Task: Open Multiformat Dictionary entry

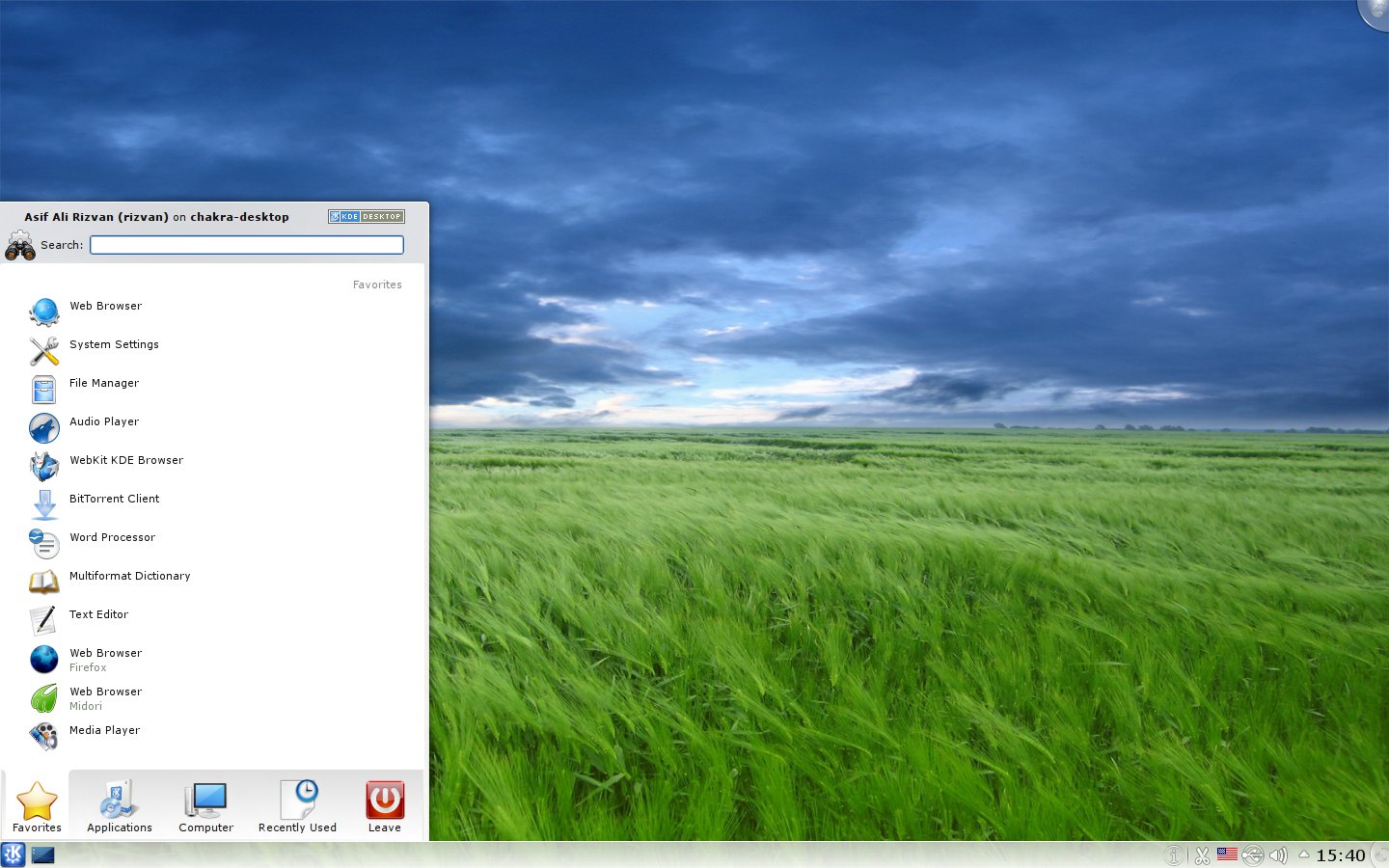Action: tap(212, 583)
